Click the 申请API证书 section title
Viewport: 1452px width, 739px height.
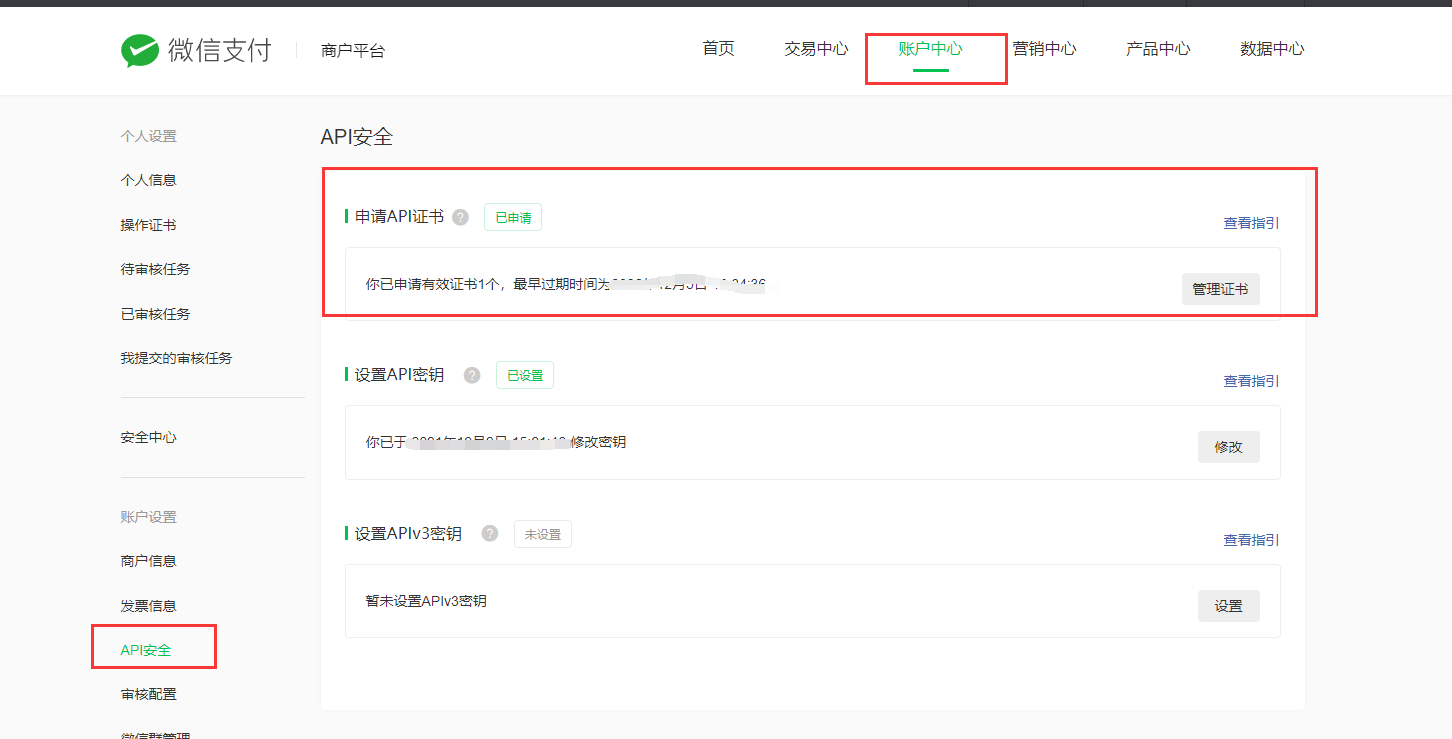pyautogui.click(x=399, y=217)
